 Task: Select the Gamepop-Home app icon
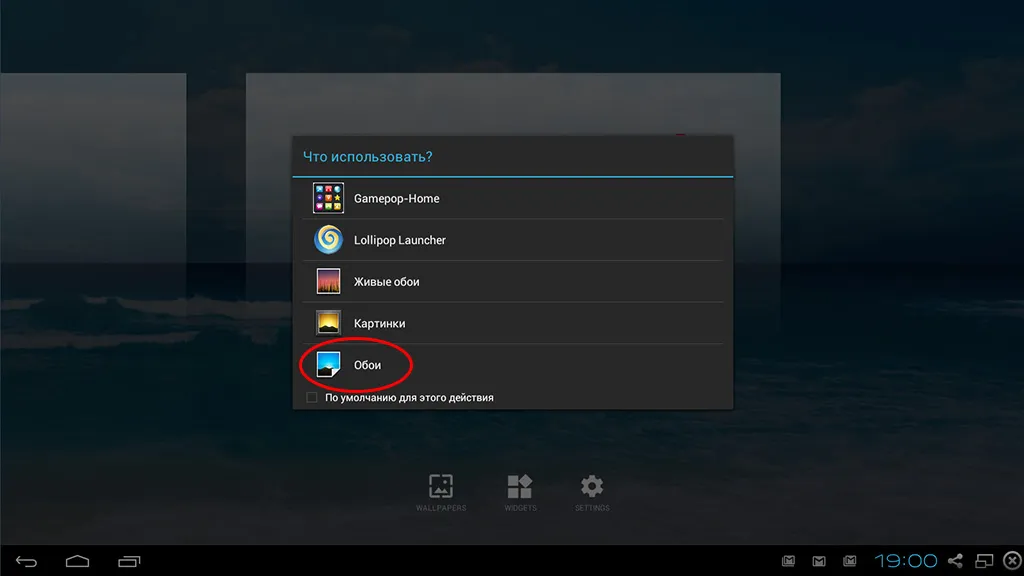point(328,198)
